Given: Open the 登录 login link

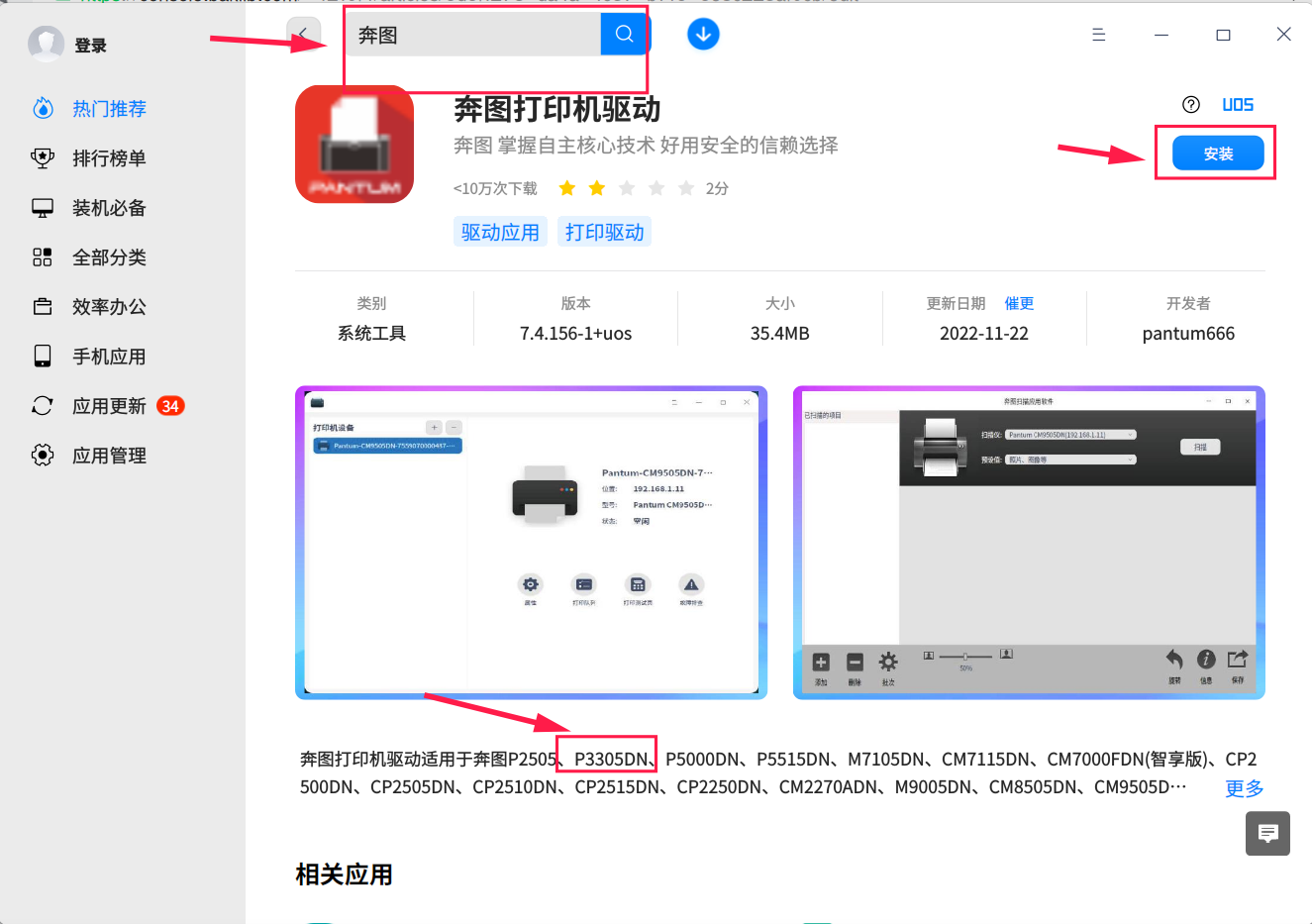Looking at the screenshot, I should (x=90, y=46).
